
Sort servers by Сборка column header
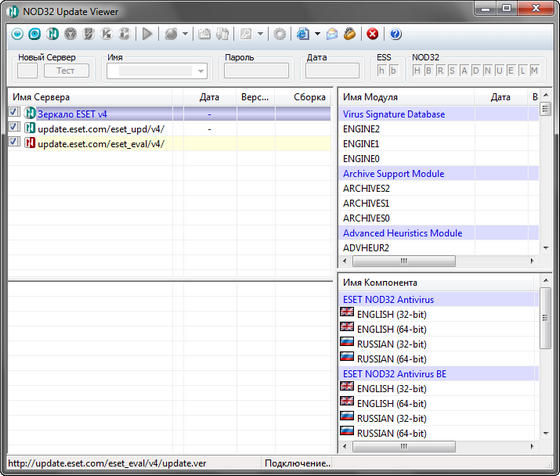coord(310,97)
